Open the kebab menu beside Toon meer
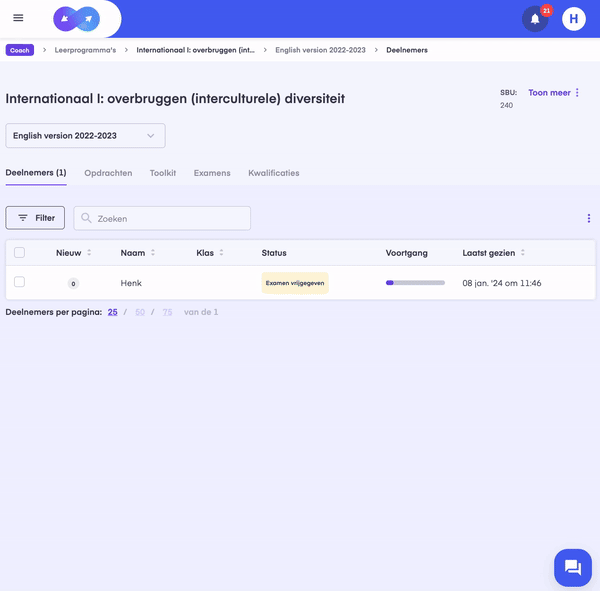 tap(577, 93)
